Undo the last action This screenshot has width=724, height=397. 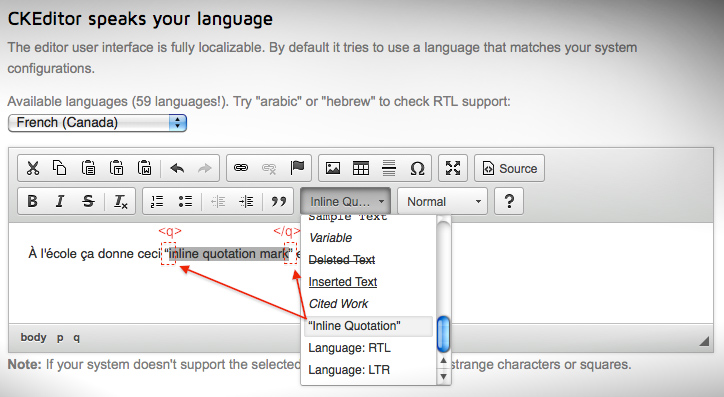click(x=177, y=168)
